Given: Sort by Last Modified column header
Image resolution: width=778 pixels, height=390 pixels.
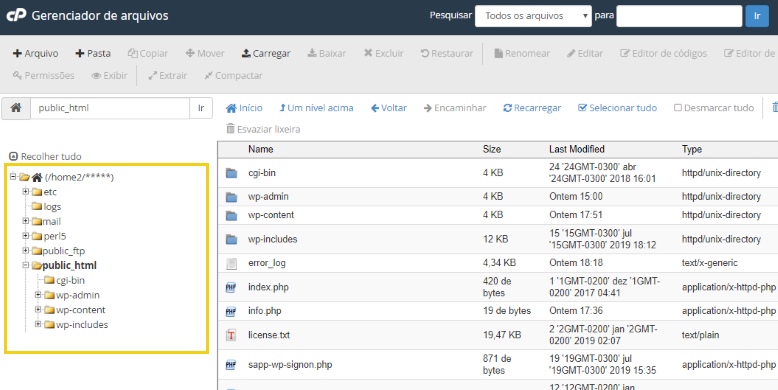Looking at the screenshot, I should (577, 149).
